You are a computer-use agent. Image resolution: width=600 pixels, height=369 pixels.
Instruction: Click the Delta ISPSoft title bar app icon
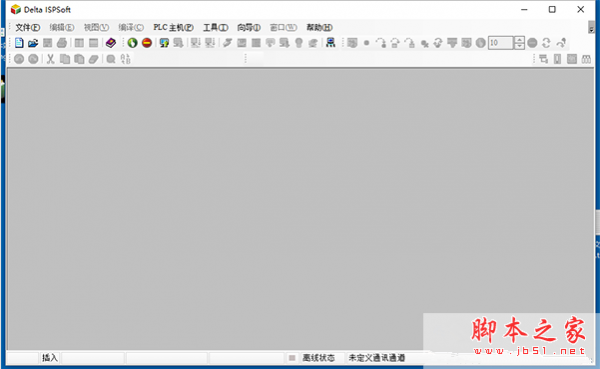click(x=16, y=10)
